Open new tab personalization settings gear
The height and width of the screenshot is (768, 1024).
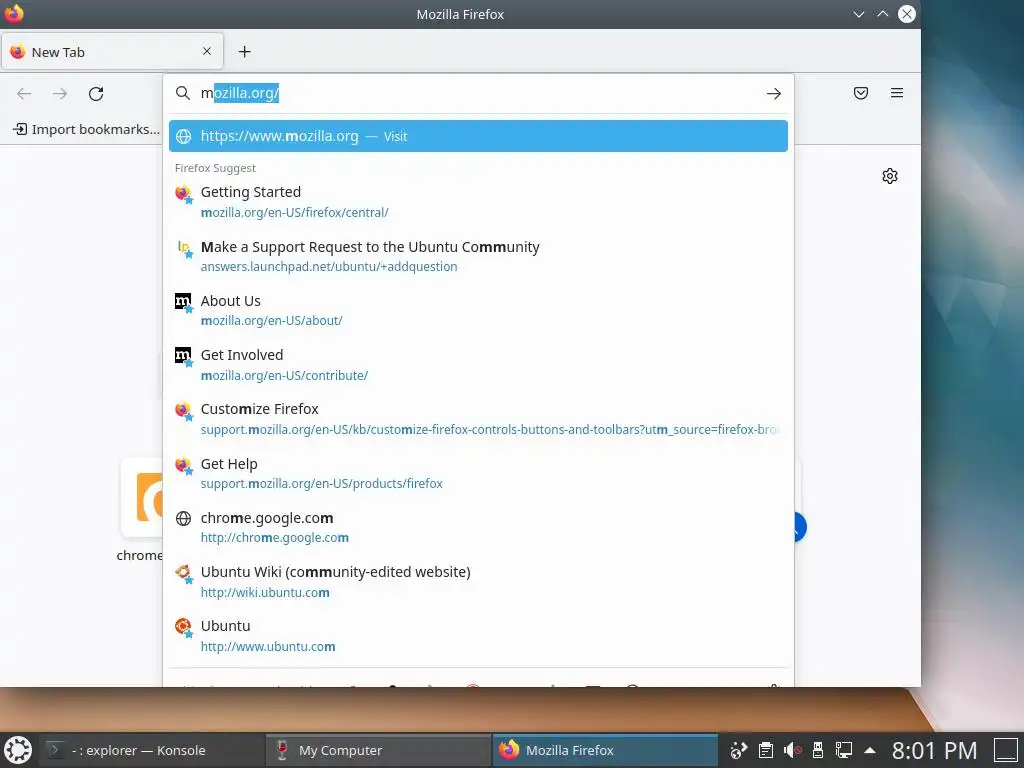click(x=889, y=176)
